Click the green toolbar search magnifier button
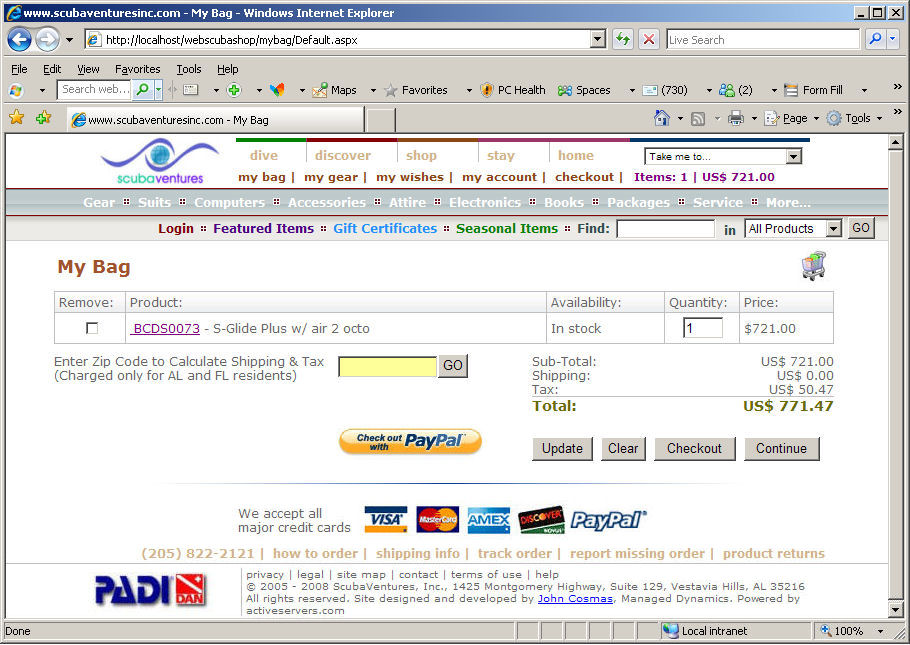 point(142,89)
